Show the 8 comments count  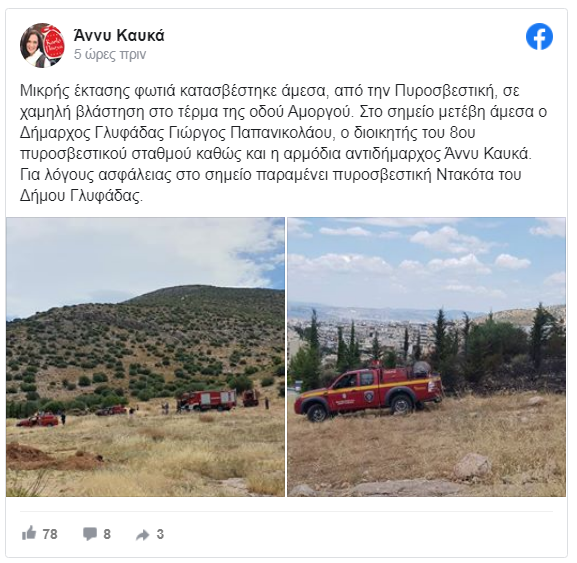(x=107, y=534)
